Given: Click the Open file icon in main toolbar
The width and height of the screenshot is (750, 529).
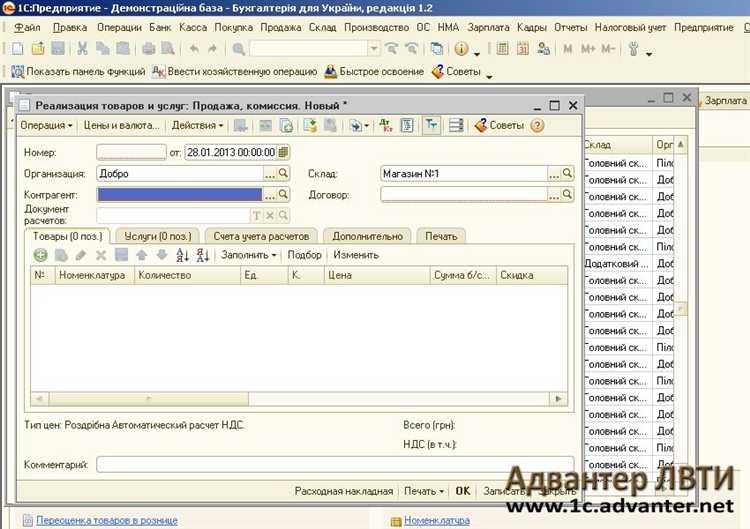Looking at the screenshot, I should (x=38, y=48).
